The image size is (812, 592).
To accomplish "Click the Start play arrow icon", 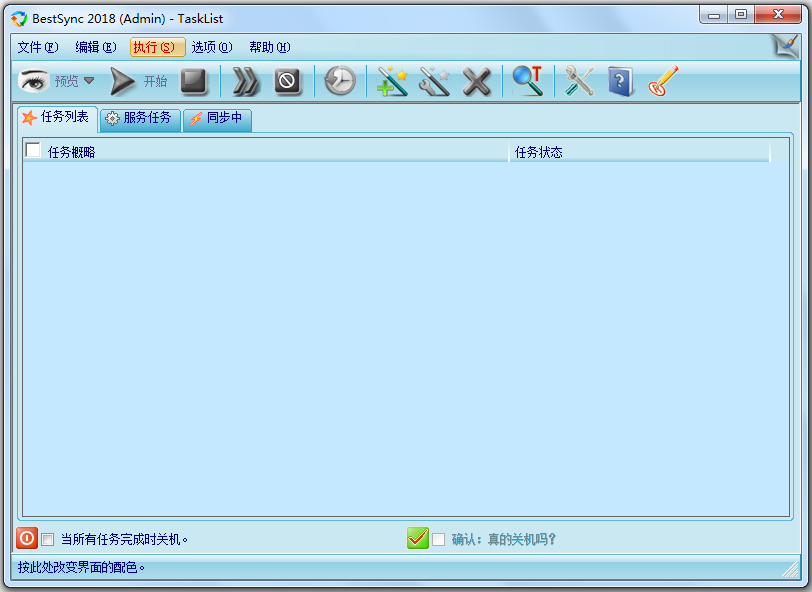I will pos(122,81).
